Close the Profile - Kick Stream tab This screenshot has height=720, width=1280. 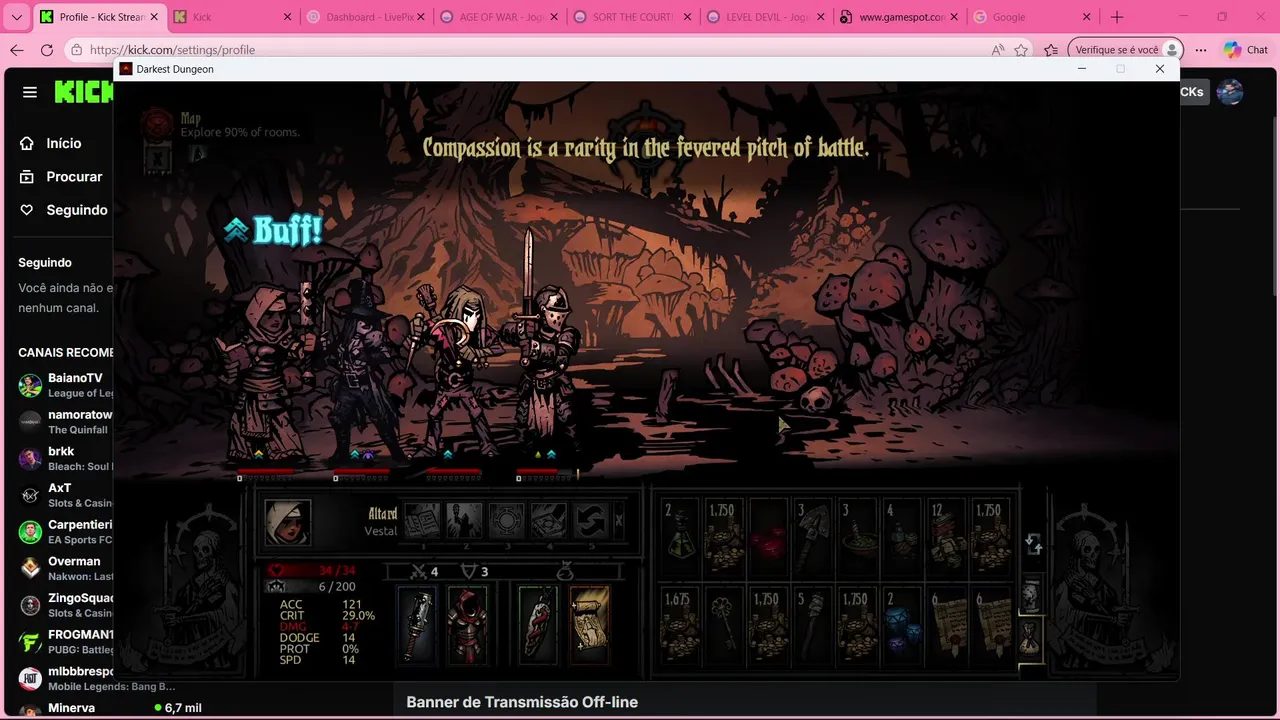[154, 17]
